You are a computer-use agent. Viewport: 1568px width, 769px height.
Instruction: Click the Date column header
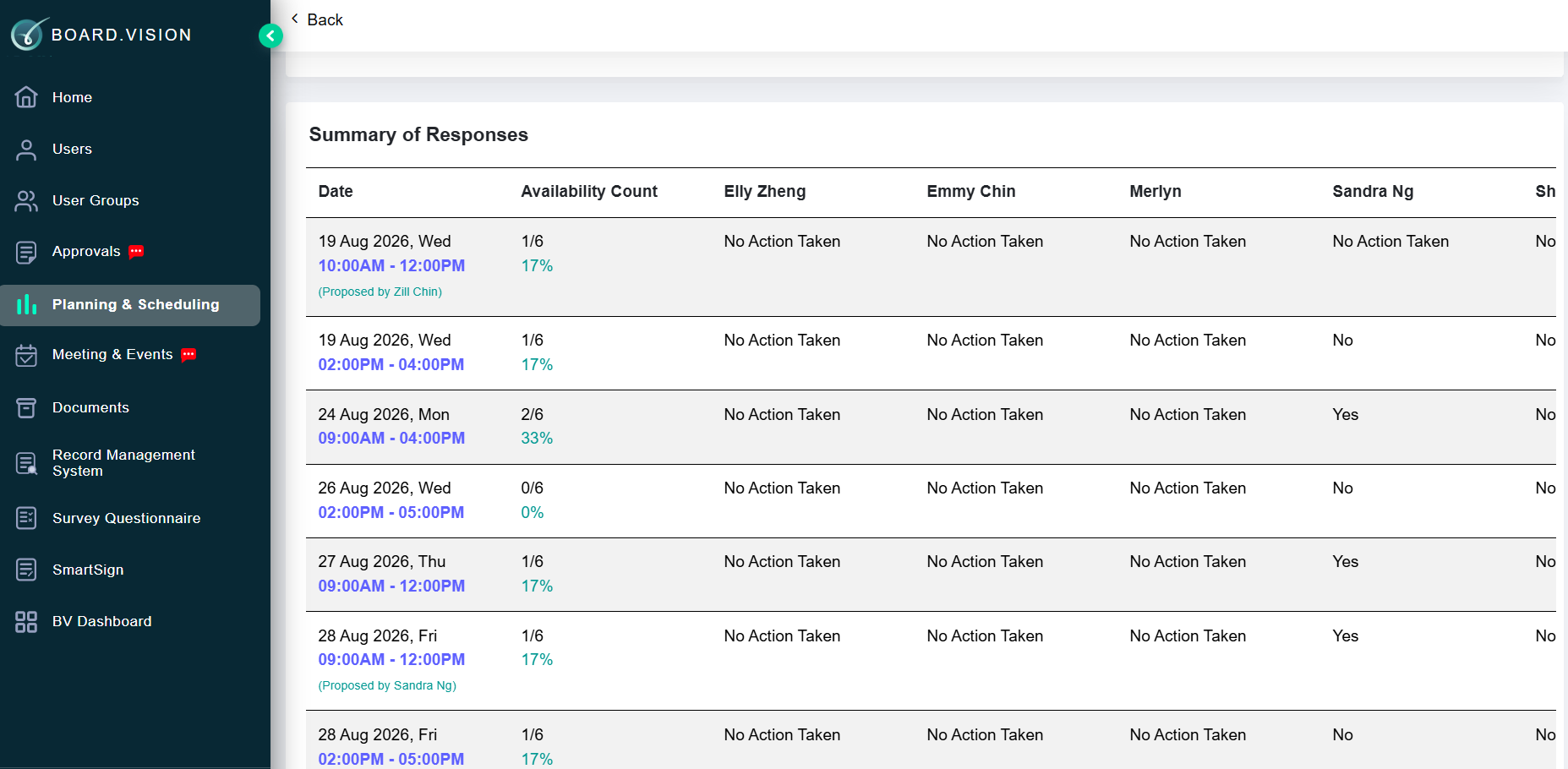pyautogui.click(x=336, y=192)
